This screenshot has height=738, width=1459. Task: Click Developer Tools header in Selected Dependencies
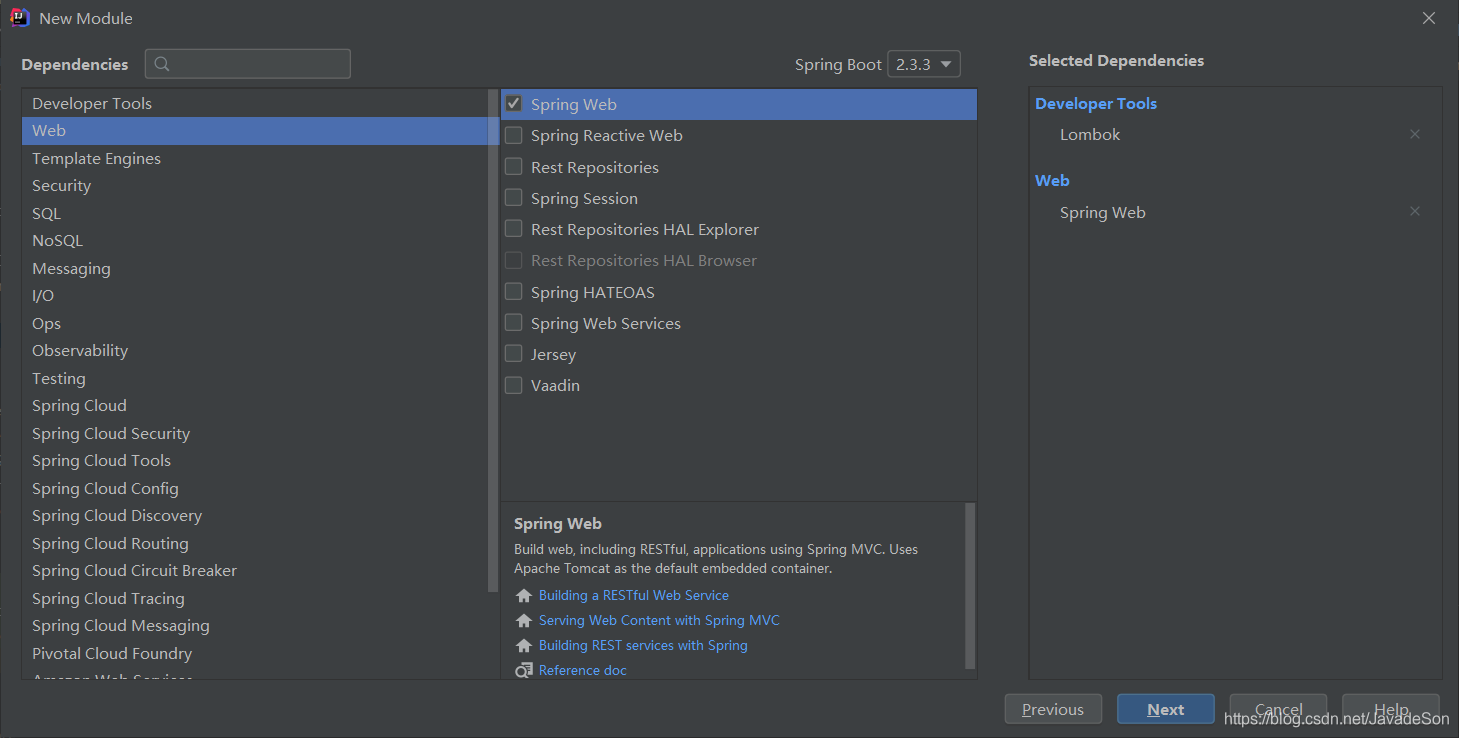(1096, 103)
